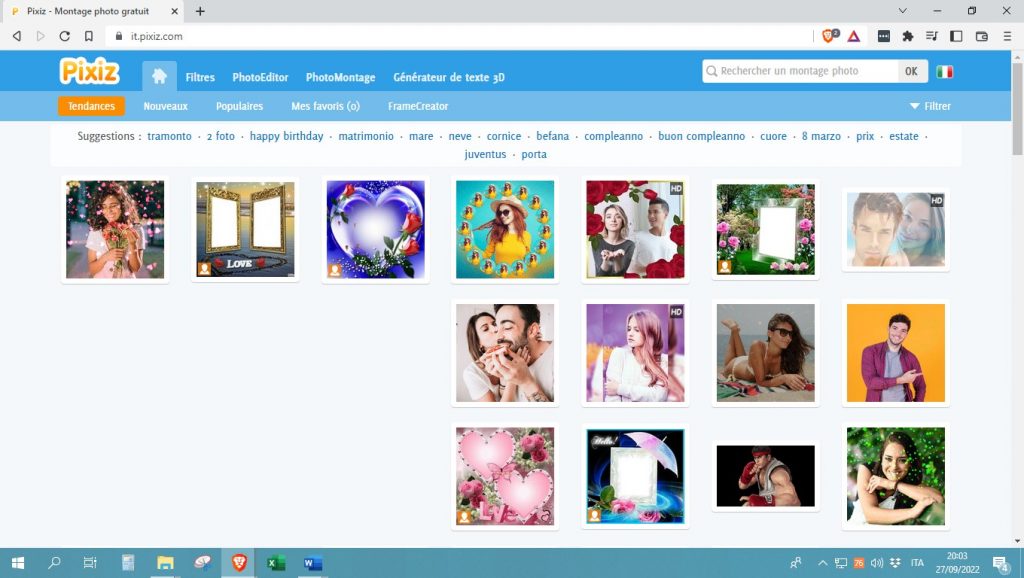Click the Pixiz logo
The width and height of the screenshot is (1024, 578).
coord(90,72)
